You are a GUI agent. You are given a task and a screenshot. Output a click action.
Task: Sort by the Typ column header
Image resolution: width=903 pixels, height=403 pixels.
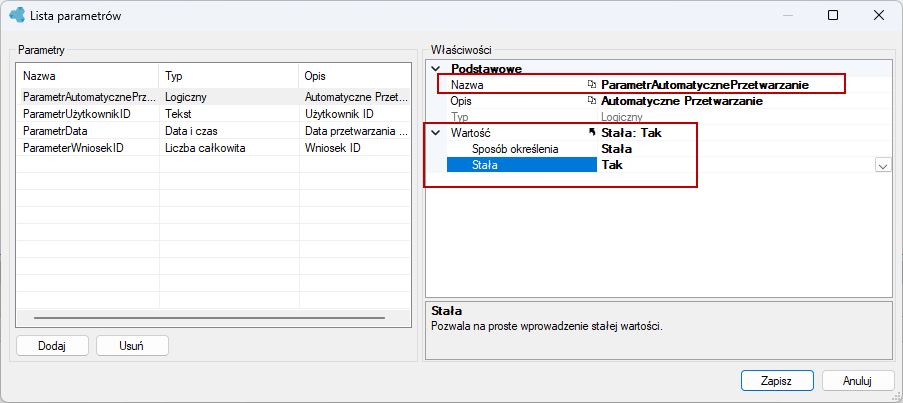[229, 75]
